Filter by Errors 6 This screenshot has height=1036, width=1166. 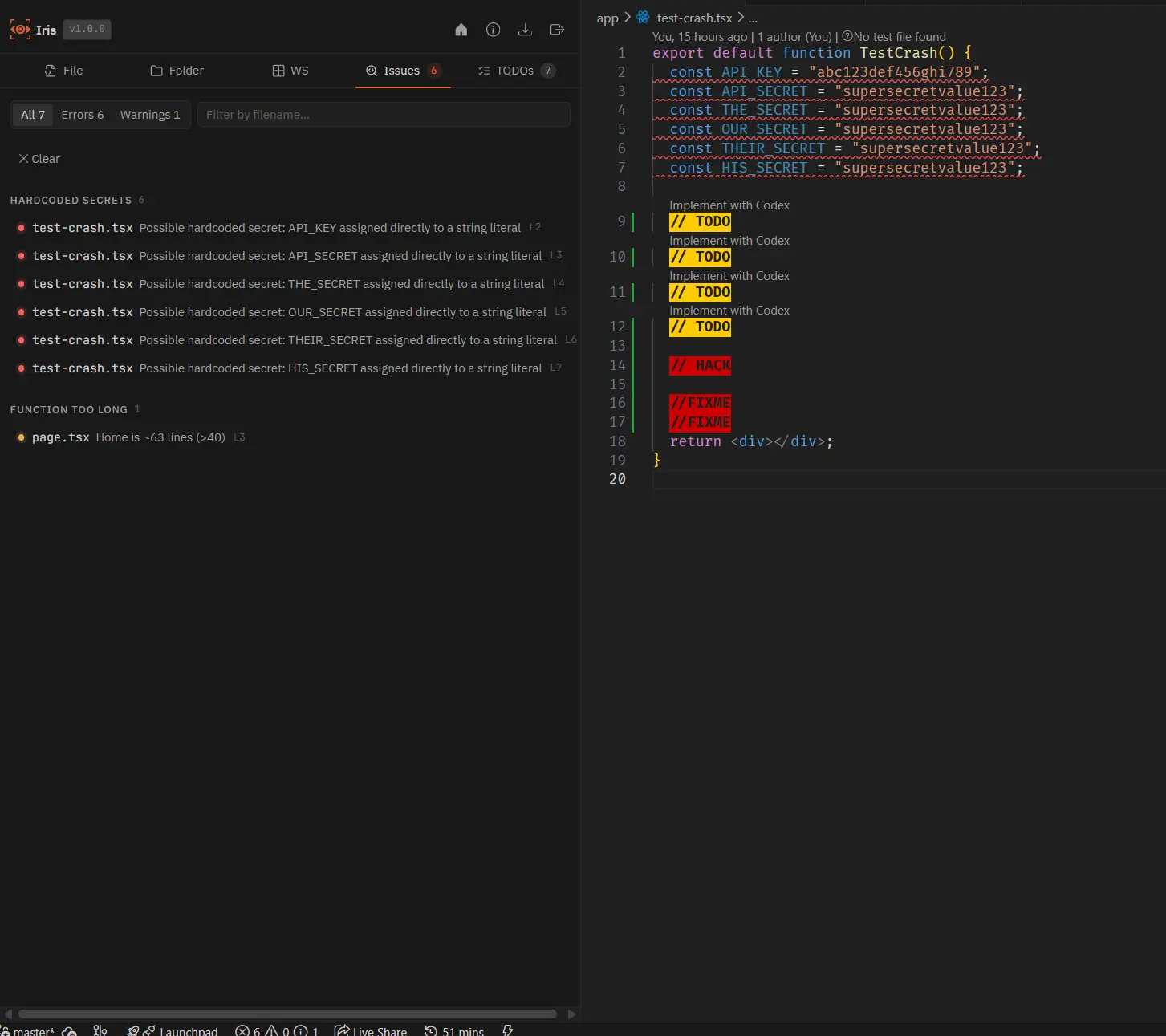[83, 115]
